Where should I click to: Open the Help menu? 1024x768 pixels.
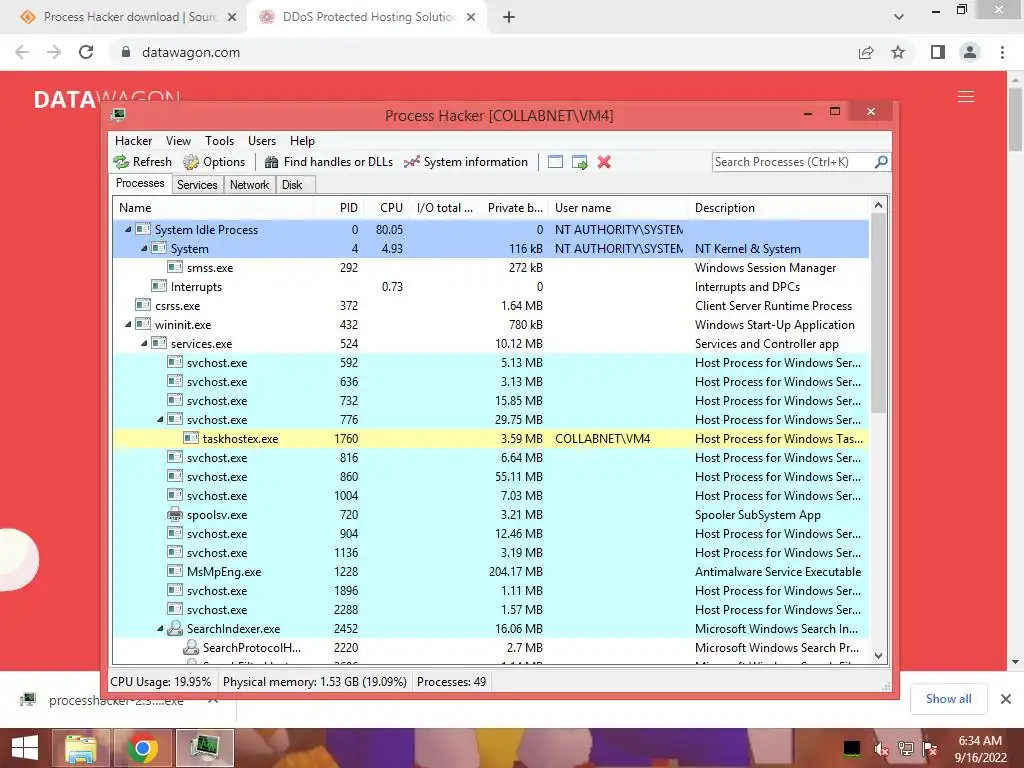pyautogui.click(x=302, y=141)
